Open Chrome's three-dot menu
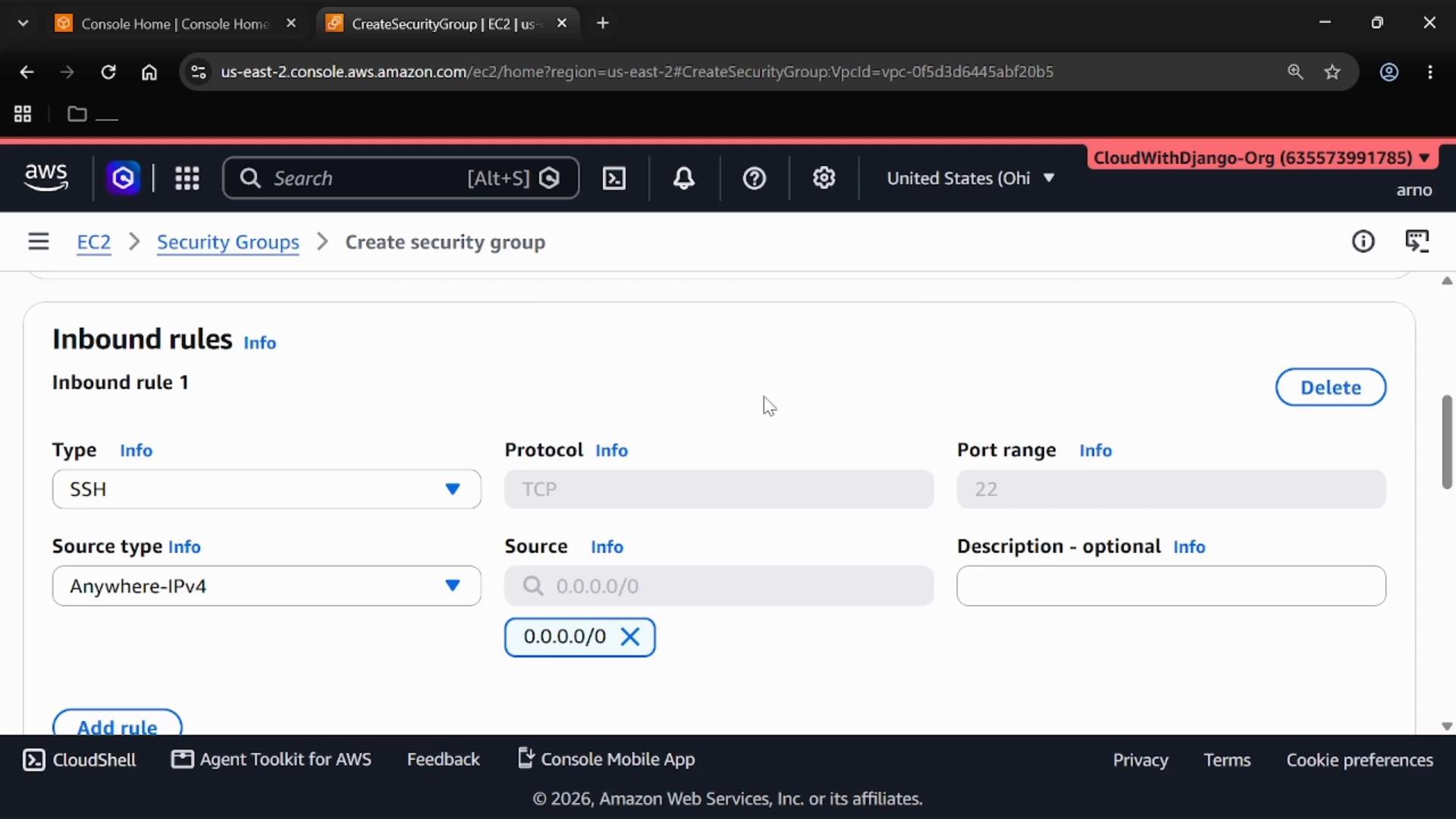The image size is (1456, 819). 1430,72
